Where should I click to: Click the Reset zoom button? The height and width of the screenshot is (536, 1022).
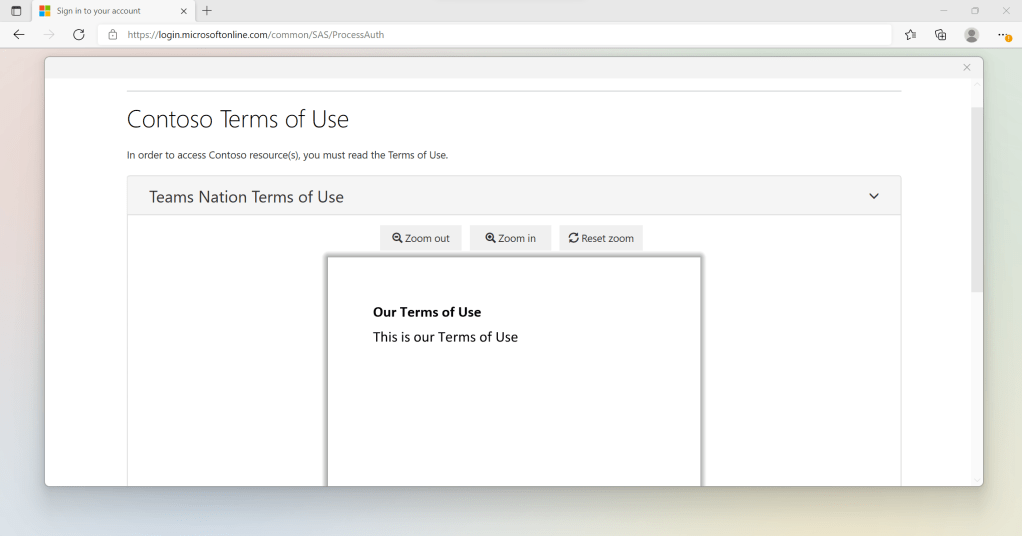click(601, 238)
